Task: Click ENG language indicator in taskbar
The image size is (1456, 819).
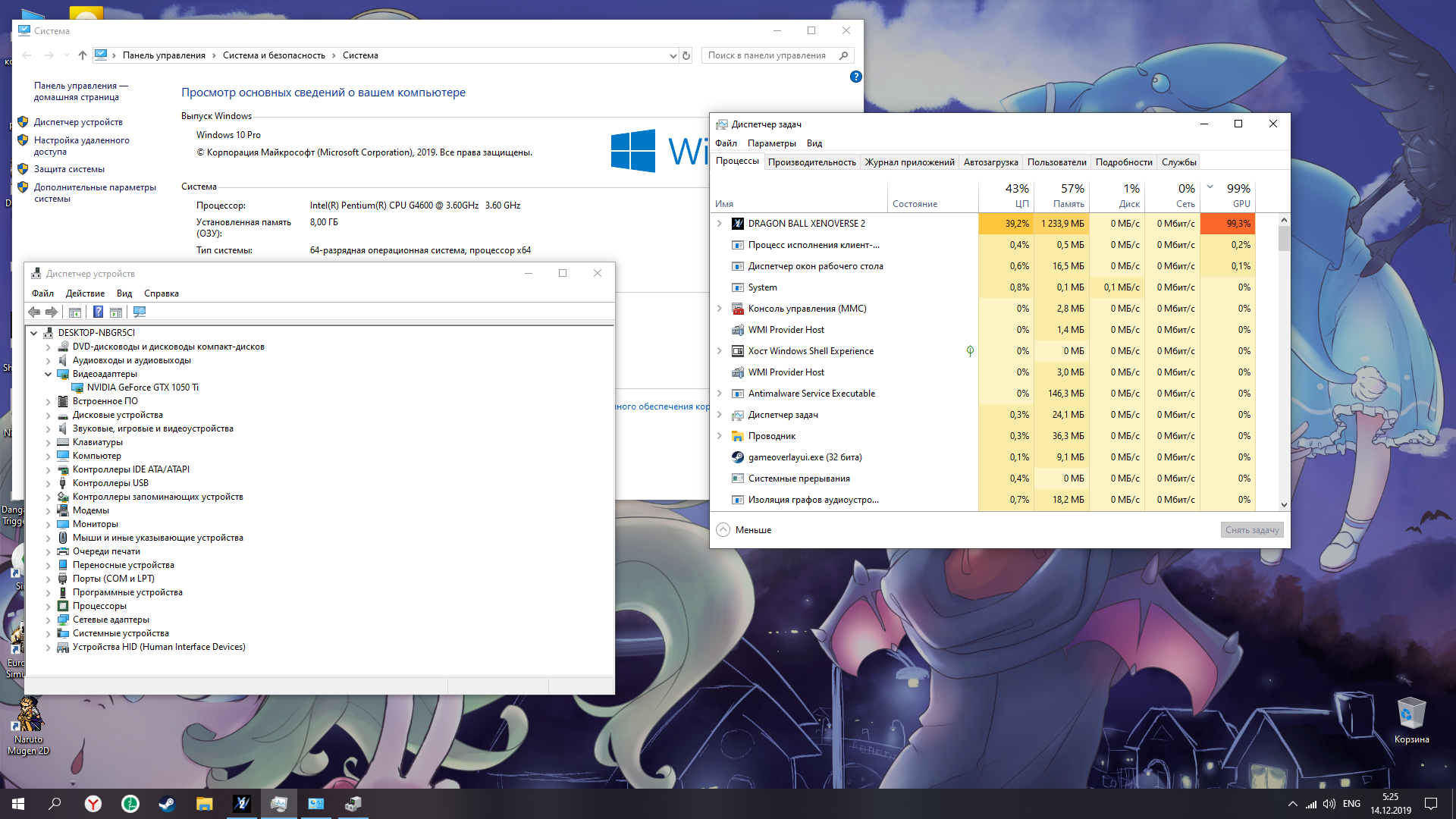Action: point(1351,804)
